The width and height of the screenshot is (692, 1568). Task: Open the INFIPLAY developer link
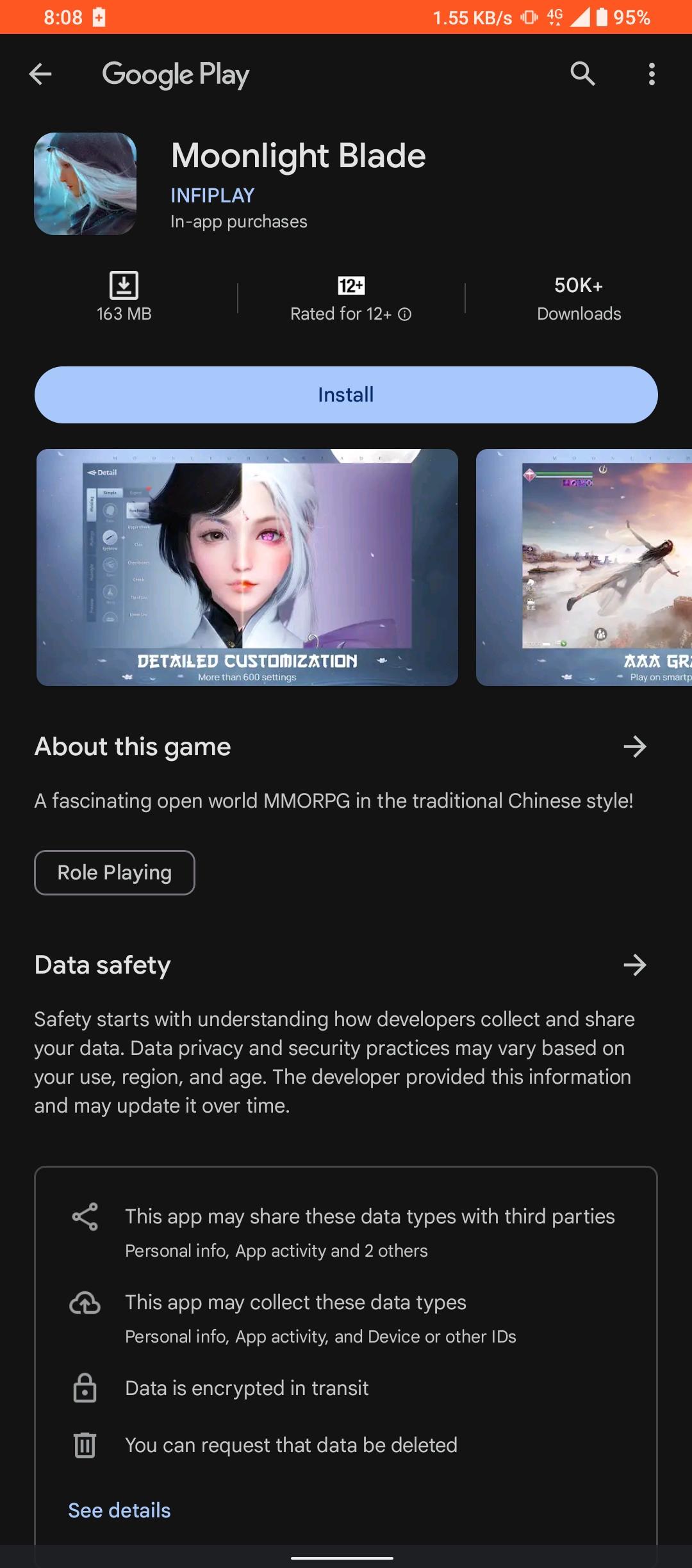[213, 195]
